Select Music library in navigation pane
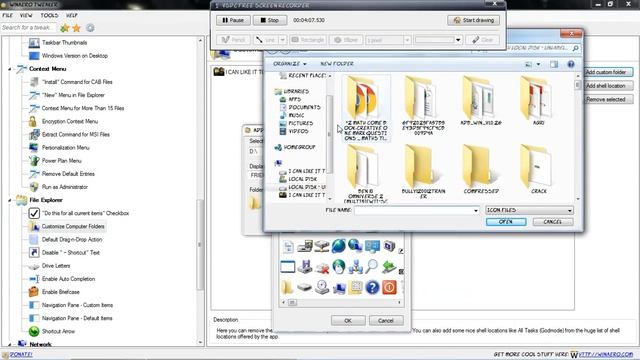This screenshot has height=360, width=640. tap(296, 116)
